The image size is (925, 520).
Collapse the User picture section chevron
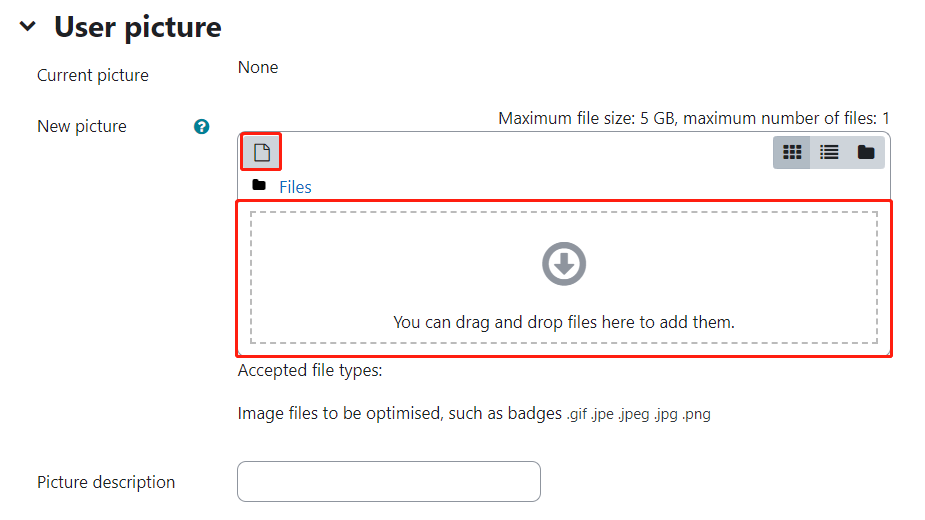pyautogui.click(x=27, y=27)
